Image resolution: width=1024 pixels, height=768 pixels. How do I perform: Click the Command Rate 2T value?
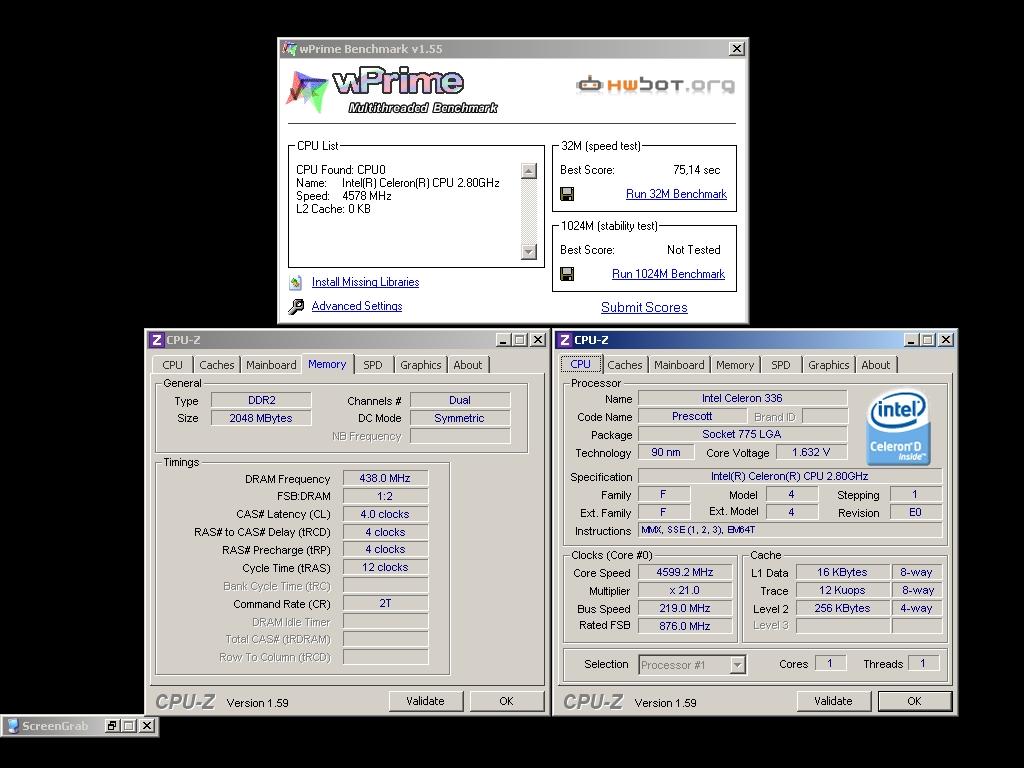click(385, 603)
